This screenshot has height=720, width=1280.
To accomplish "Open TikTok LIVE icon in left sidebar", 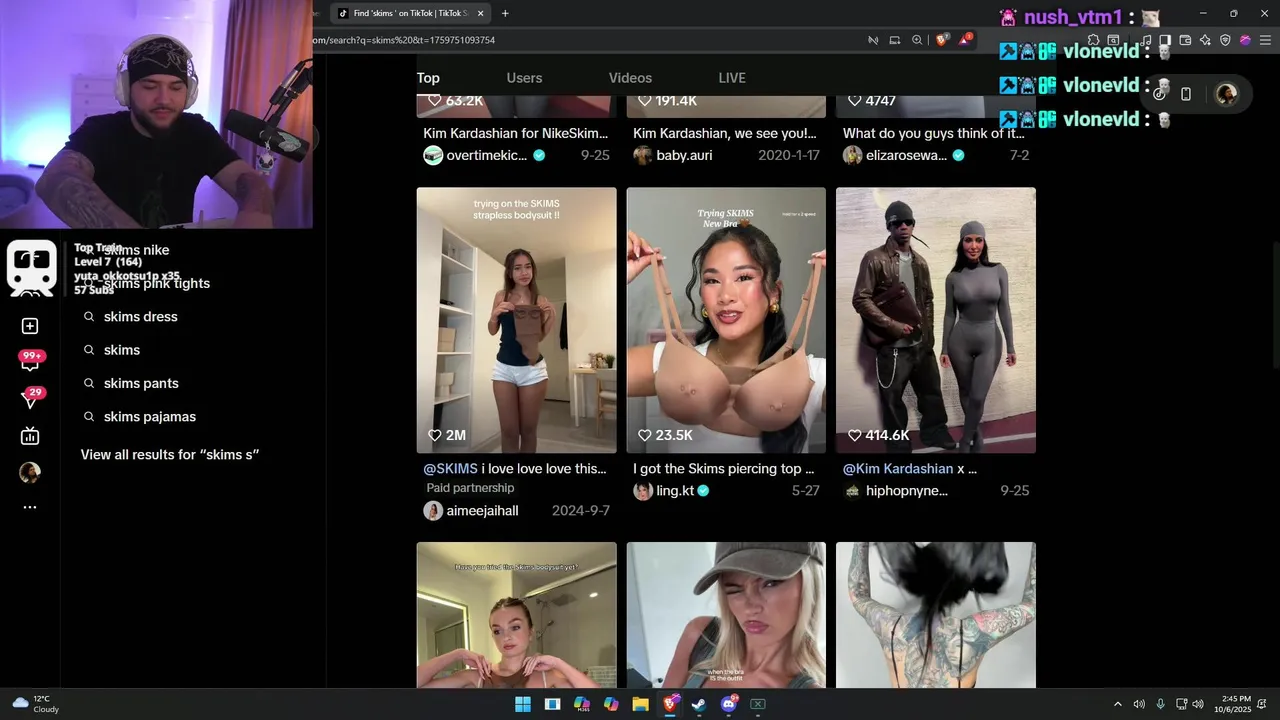I will pyautogui.click(x=30, y=435).
